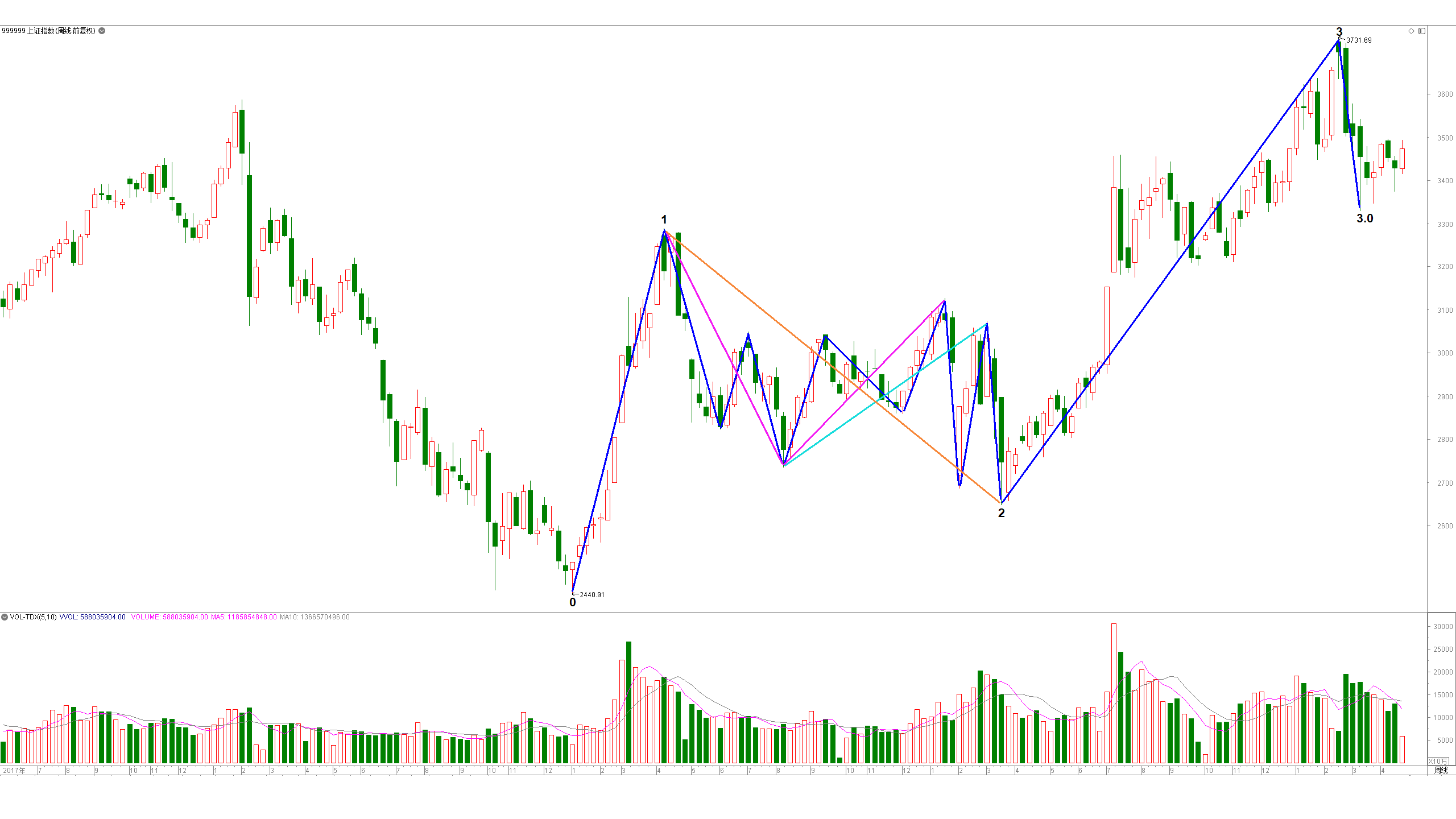The width and height of the screenshot is (1456, 819).
Task: Click the MA5 volume indicator value text
Action: pos(243,617)
